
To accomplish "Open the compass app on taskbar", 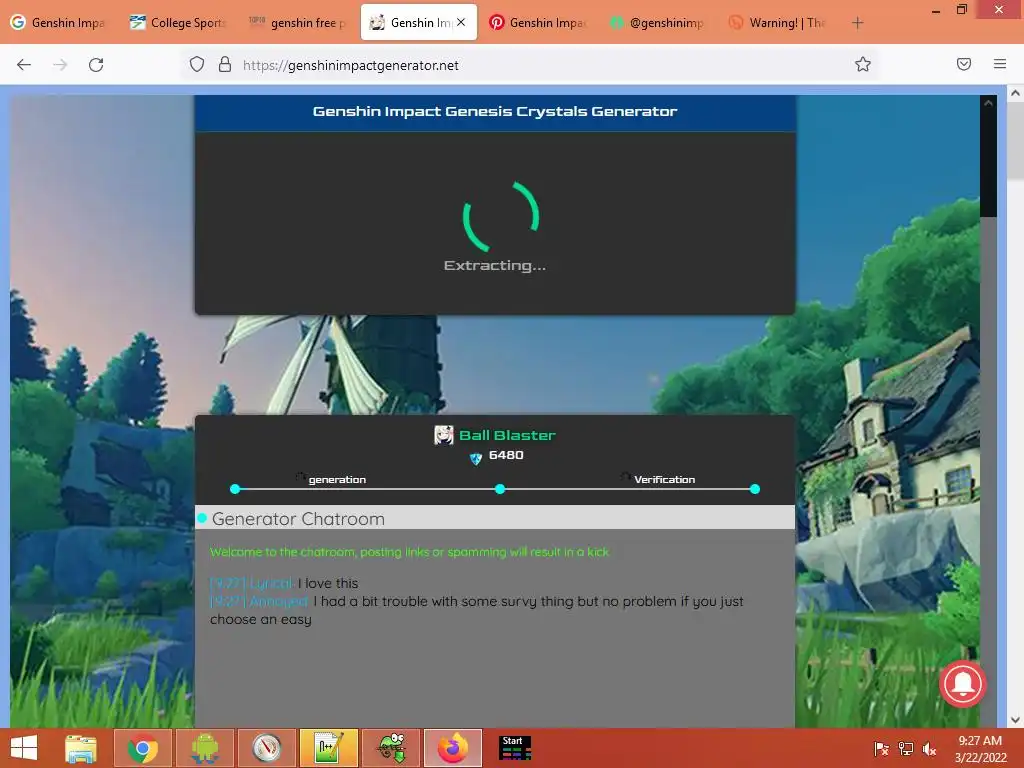I will 266,748.
